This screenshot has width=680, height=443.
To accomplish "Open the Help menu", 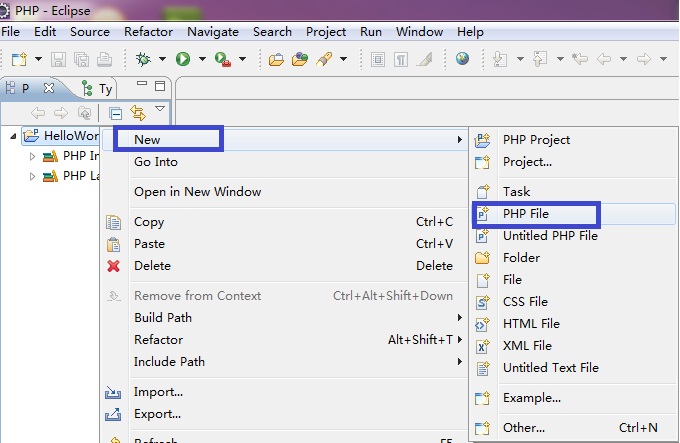I will 470,32.
